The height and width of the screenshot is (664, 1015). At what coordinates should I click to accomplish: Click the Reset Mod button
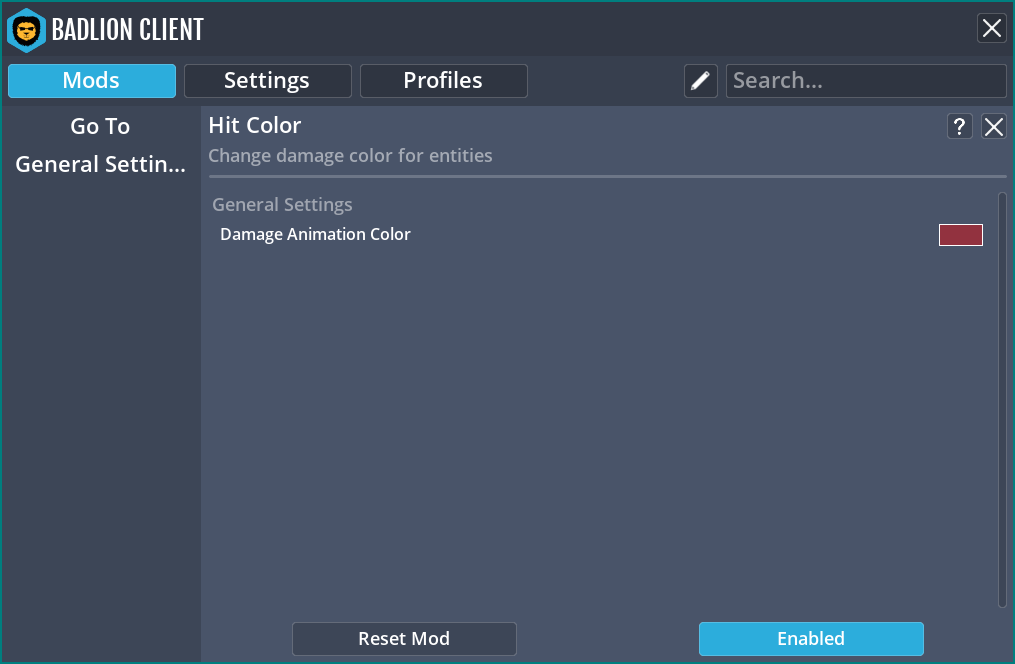(x=404, y=639)
